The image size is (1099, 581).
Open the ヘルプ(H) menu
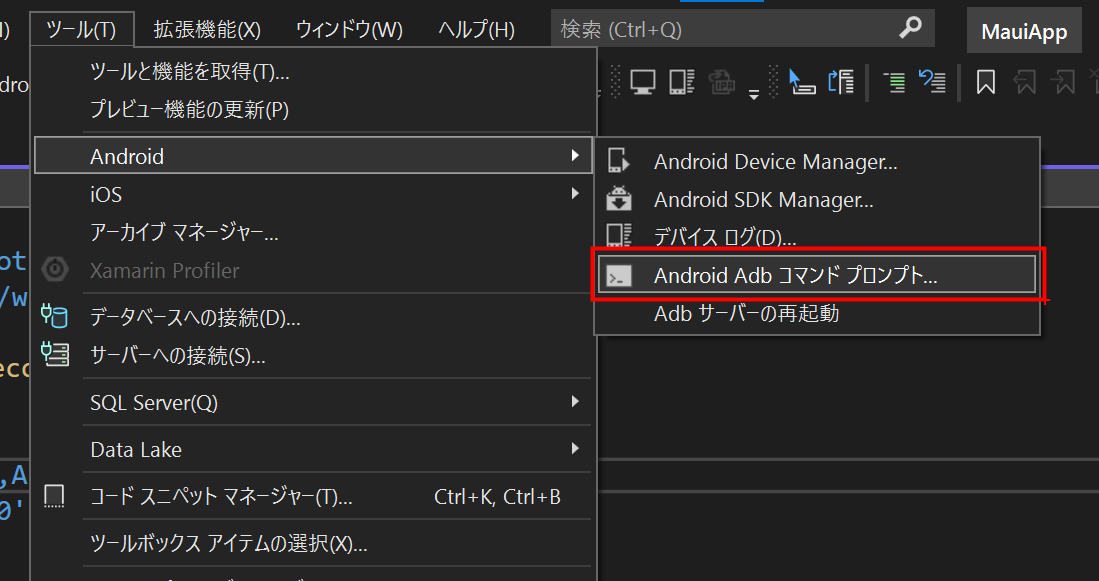point(476,29)
